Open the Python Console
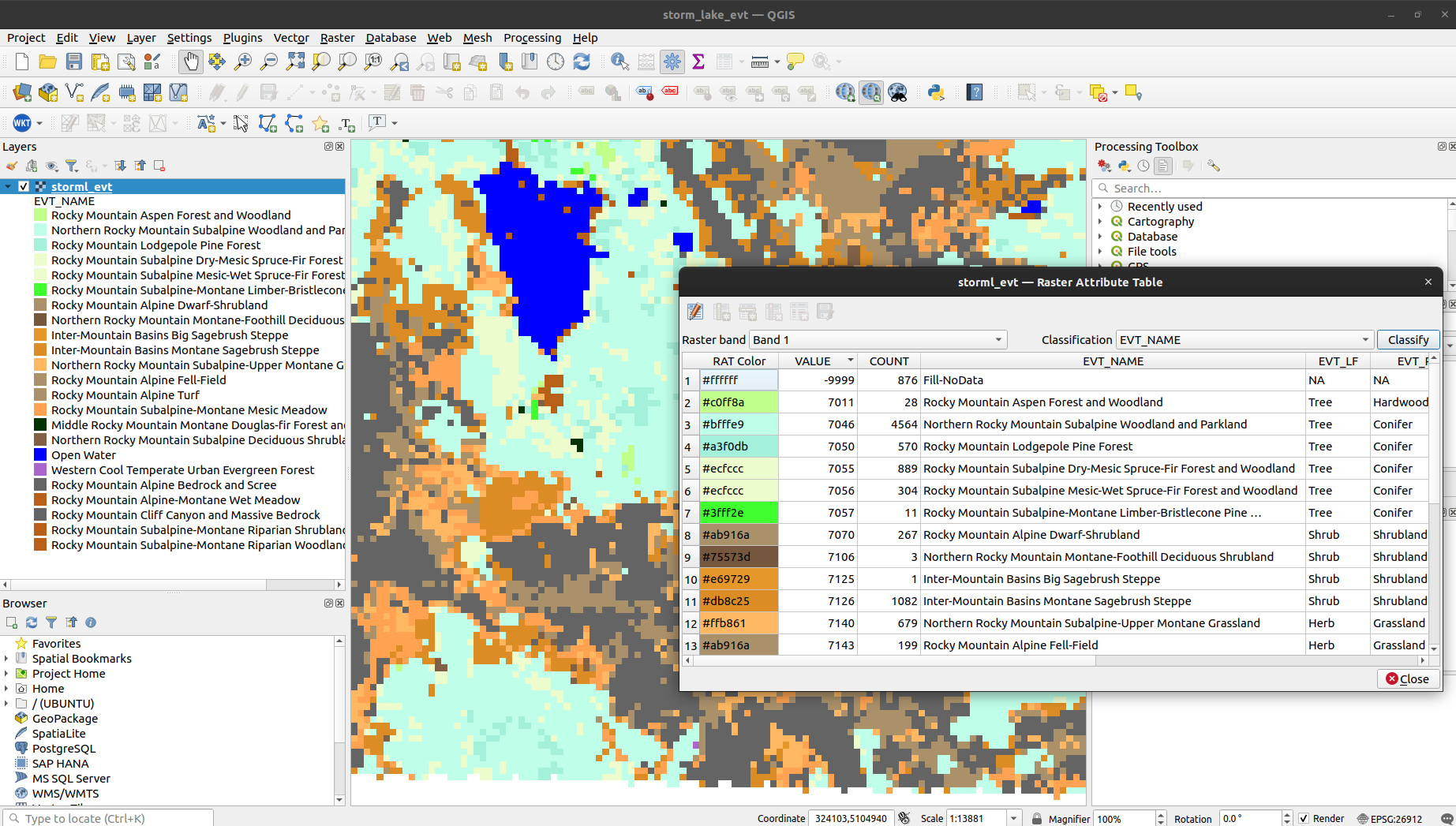Screen dimensions: 1456x826 pos(936,92)
